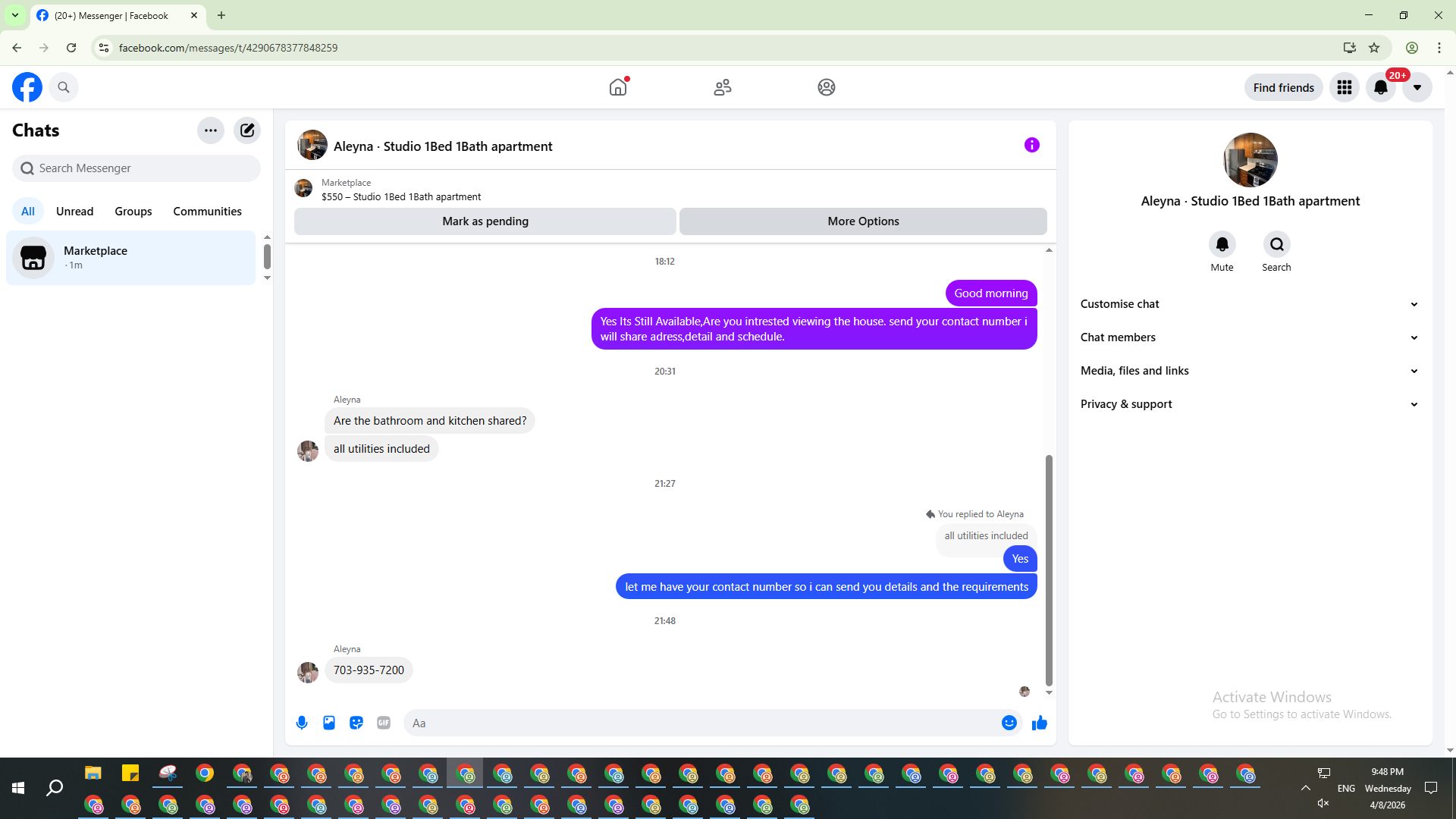Switch to the Communities tab
Screen dimensions: 1456x819
(207, 212)
